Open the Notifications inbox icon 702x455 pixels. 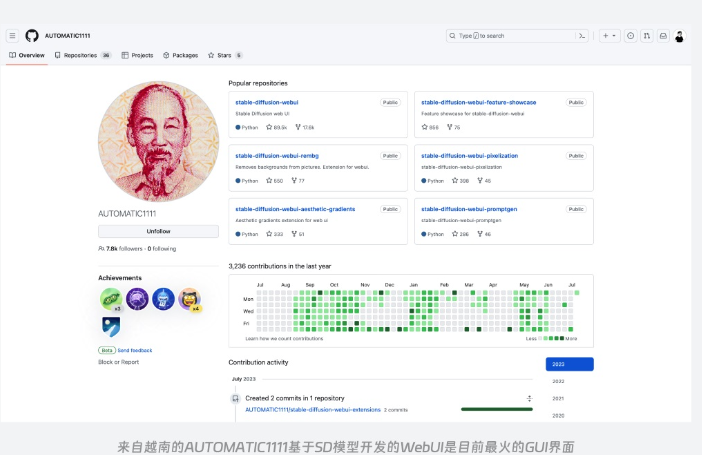click(x=663, y=36)
